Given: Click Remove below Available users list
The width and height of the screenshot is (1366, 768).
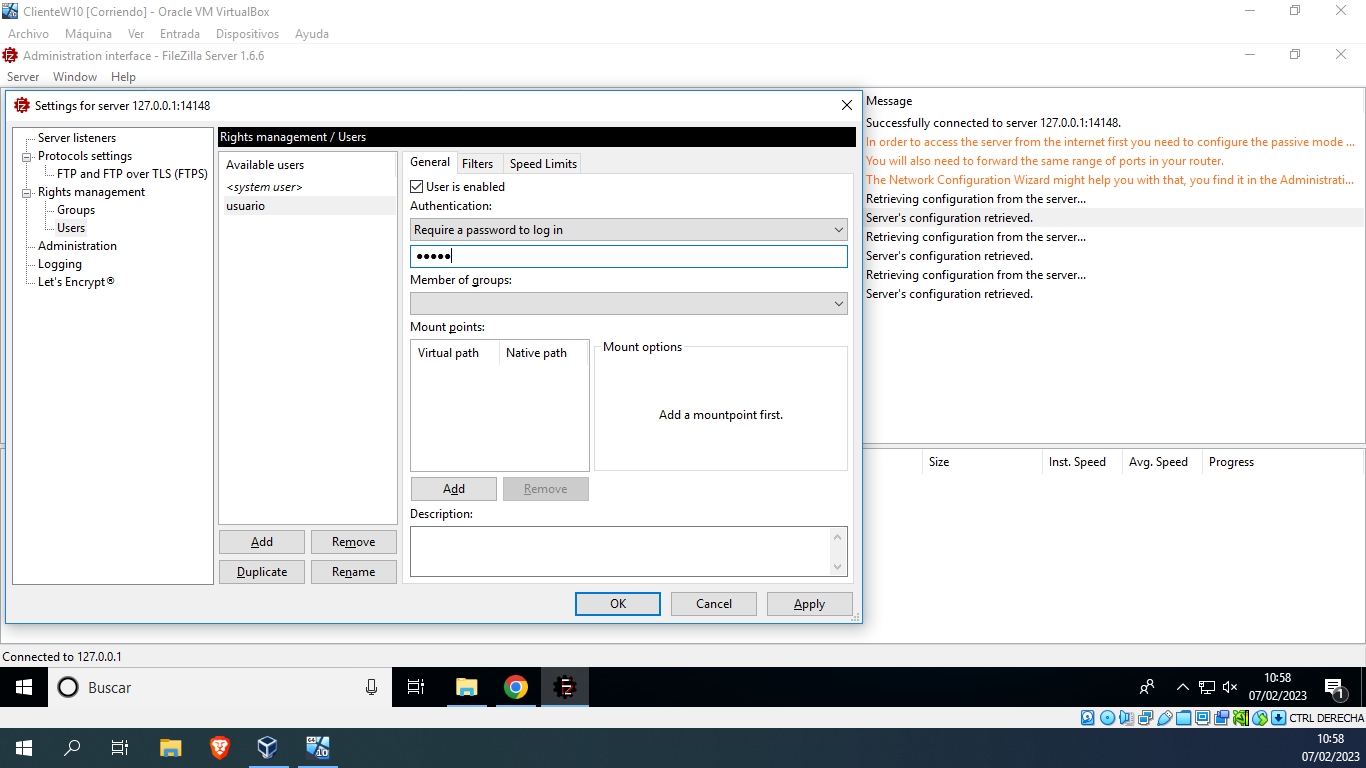Looking at the screenshot, I should [x=354, y=542].
